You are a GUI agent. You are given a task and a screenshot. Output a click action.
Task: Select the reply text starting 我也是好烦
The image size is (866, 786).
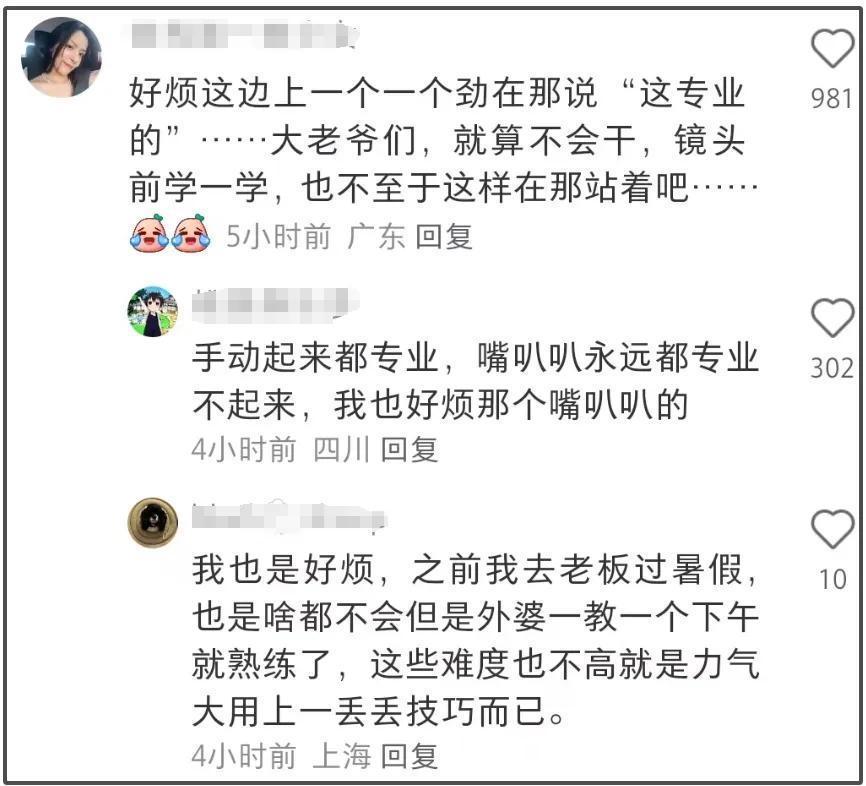point(476,640)
